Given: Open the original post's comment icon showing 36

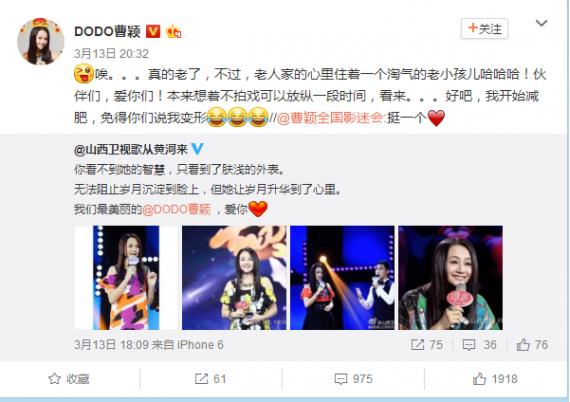Looking at the screenshot, I should pos(479,345).
